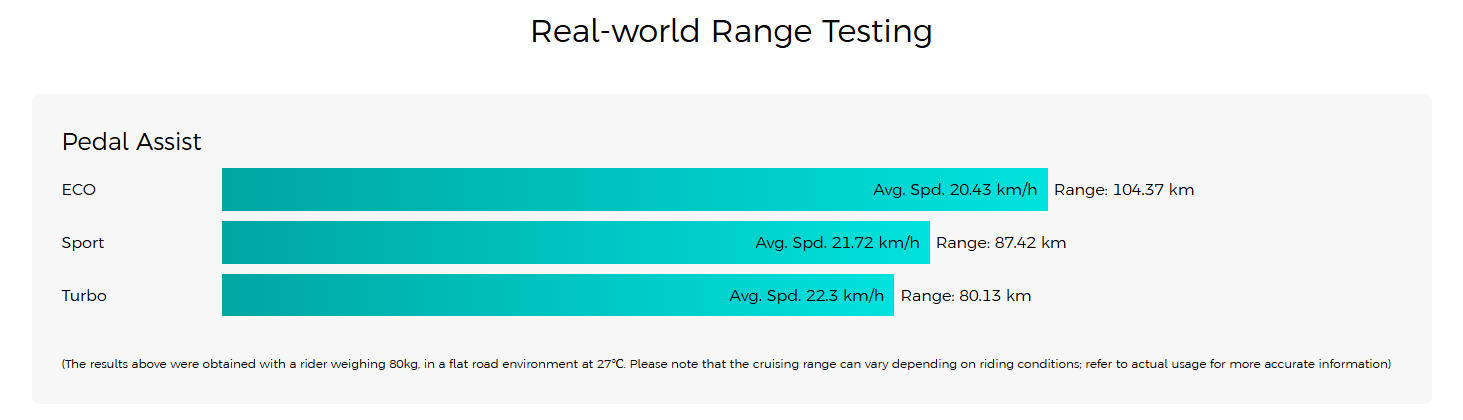
Task: Click the Sport range progress bar
Action: [x=576, y=243]
